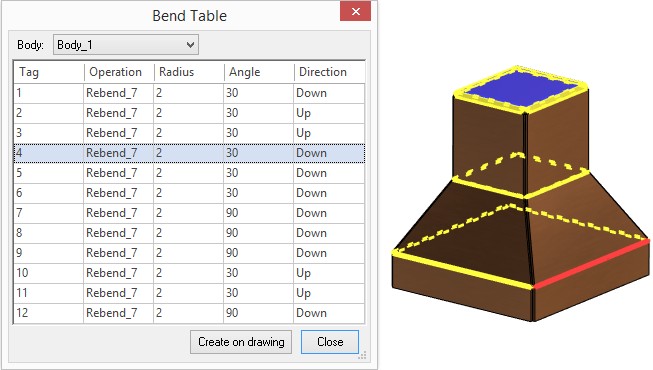Sort by the Tag column header

click(49, 72)
